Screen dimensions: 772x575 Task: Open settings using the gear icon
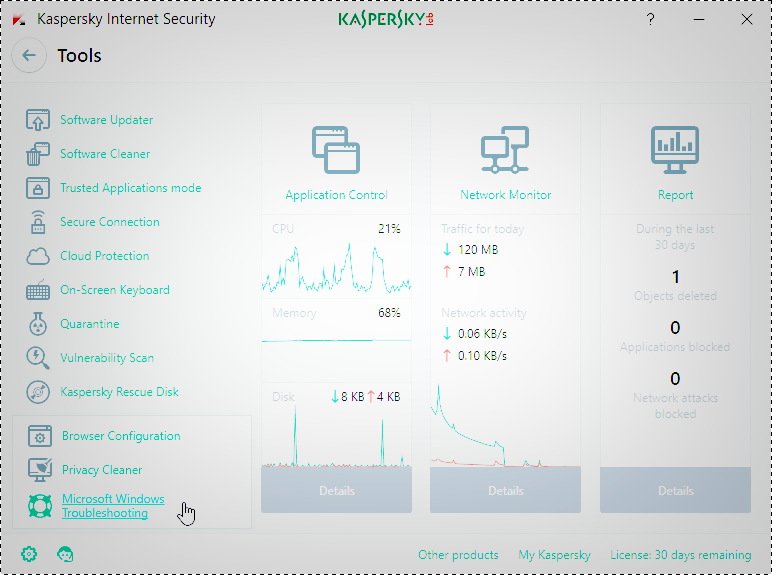(x=29, y=554)
